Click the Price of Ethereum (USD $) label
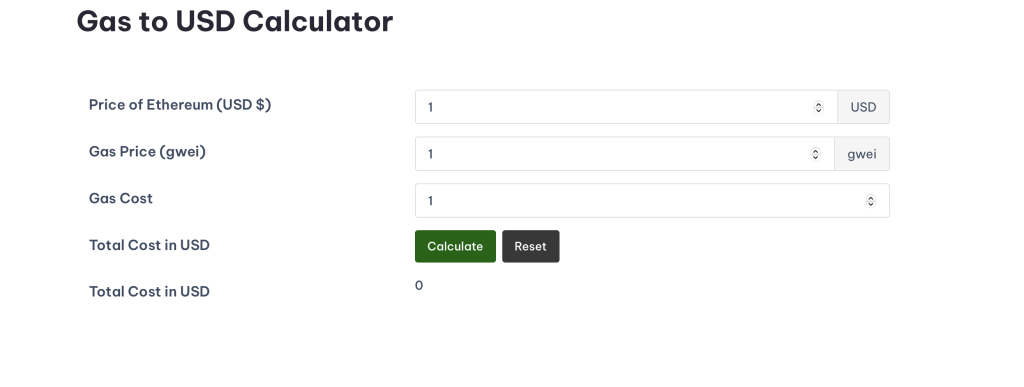 click(180, 105)
